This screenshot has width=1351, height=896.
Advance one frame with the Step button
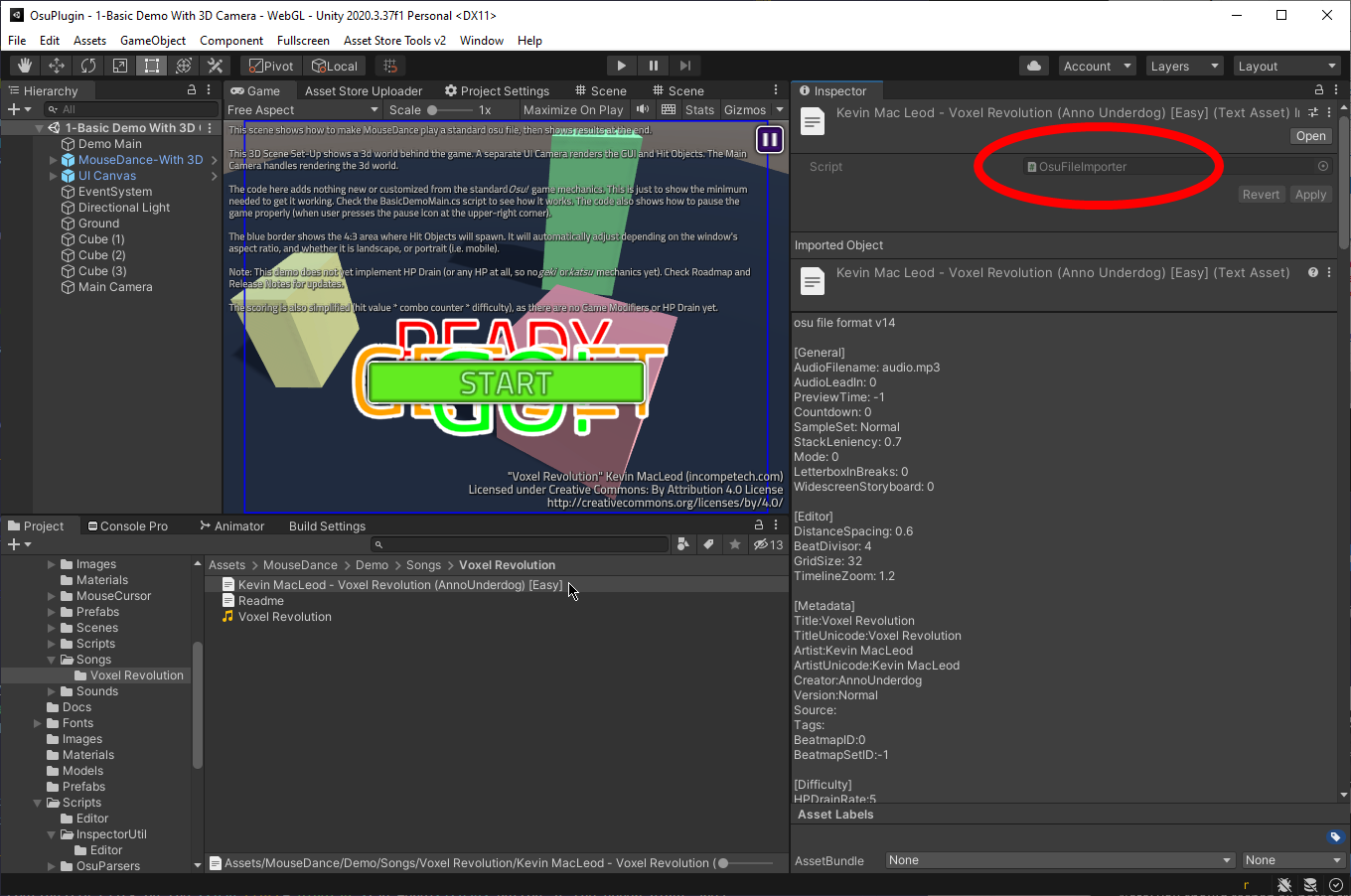[x=685, y=66]
